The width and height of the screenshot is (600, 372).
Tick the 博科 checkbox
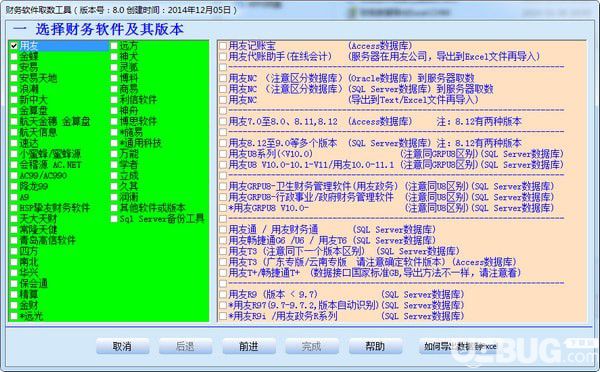[x=114, y=78]
